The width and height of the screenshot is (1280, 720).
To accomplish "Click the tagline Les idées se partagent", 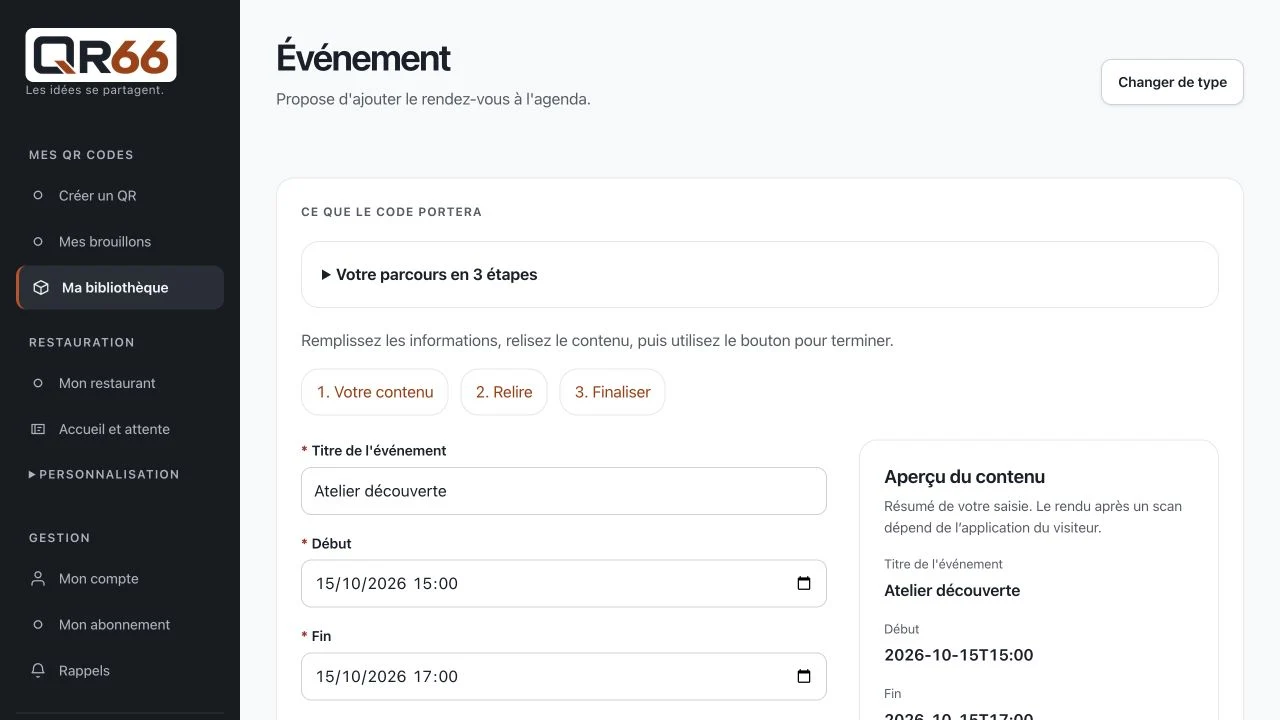I will coord(94,90).
